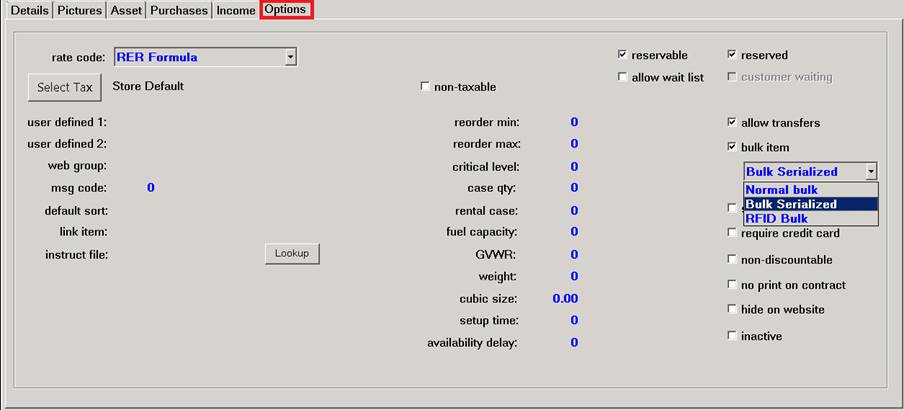Mark the item as inactive
The height and width of the screenshot is (410, 904).
(732, 336)
